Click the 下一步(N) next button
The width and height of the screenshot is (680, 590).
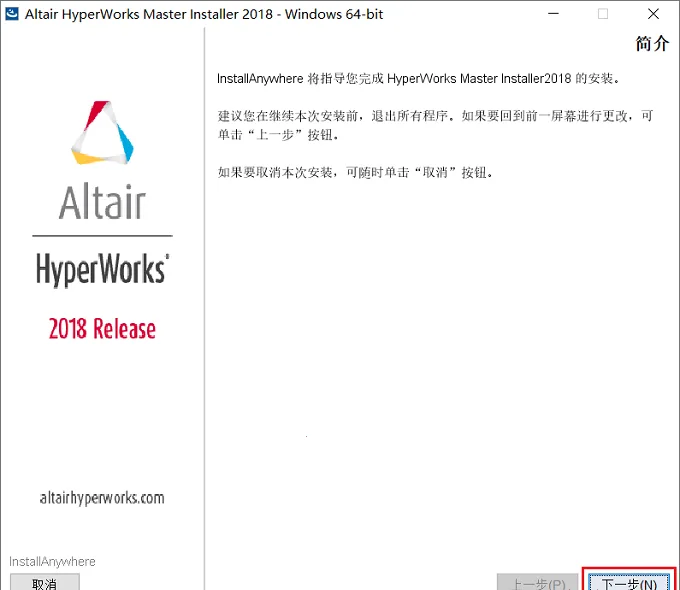point(629,582)
